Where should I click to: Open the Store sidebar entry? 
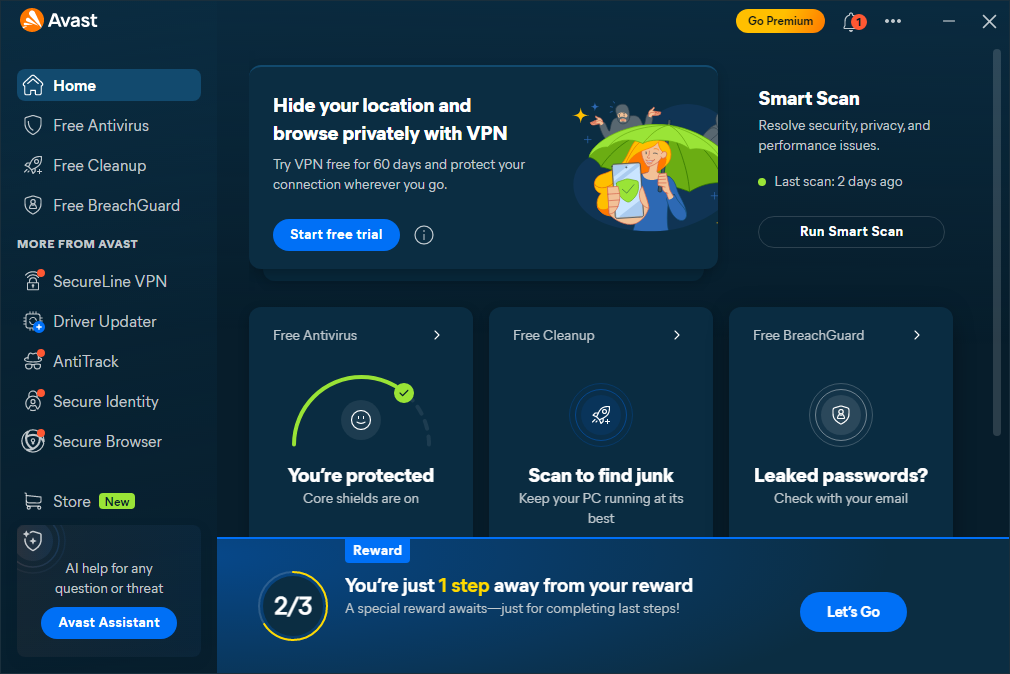click(x=109, y=501)
